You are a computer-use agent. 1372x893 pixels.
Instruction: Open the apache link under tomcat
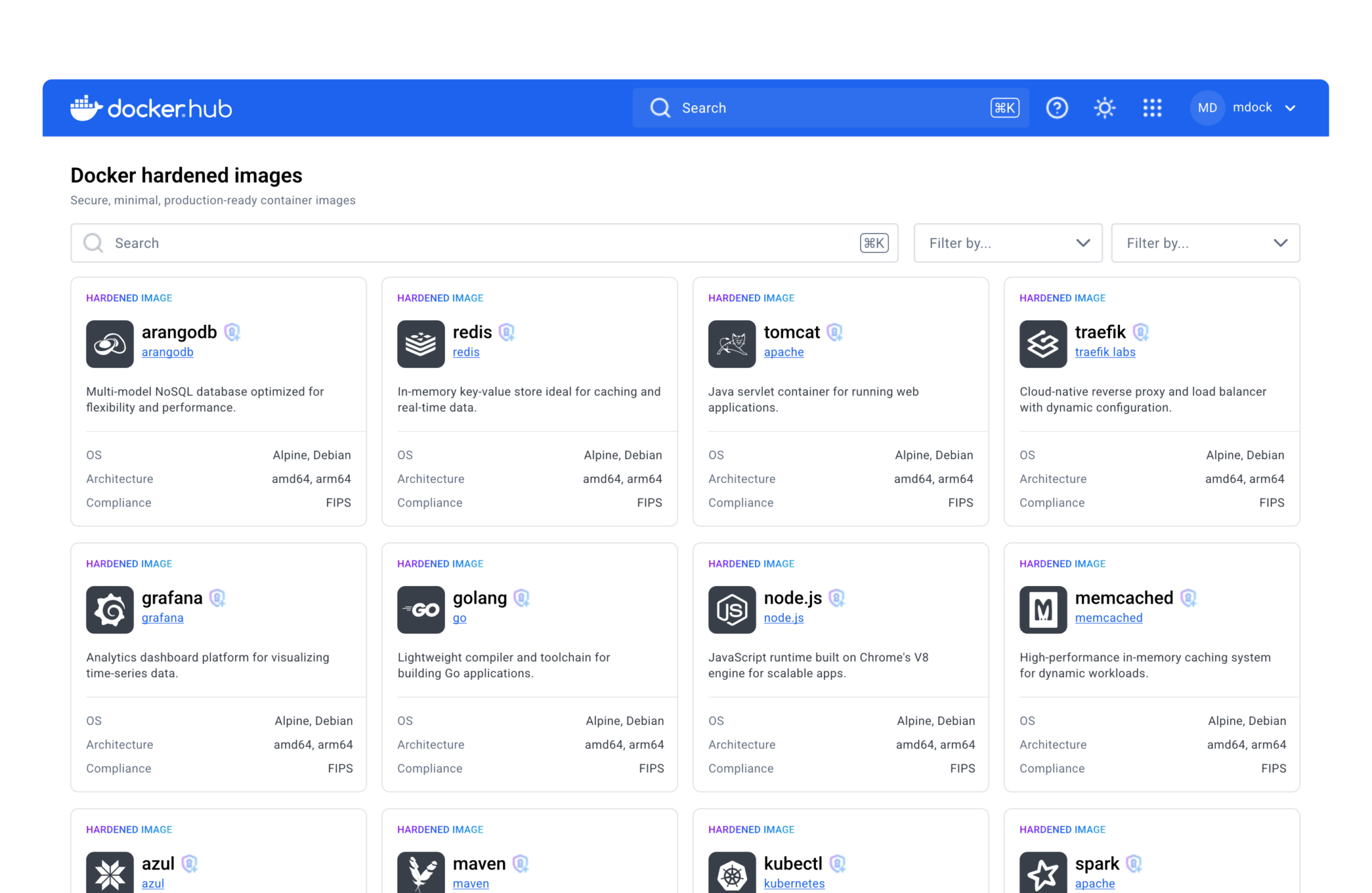coord(783,352)
